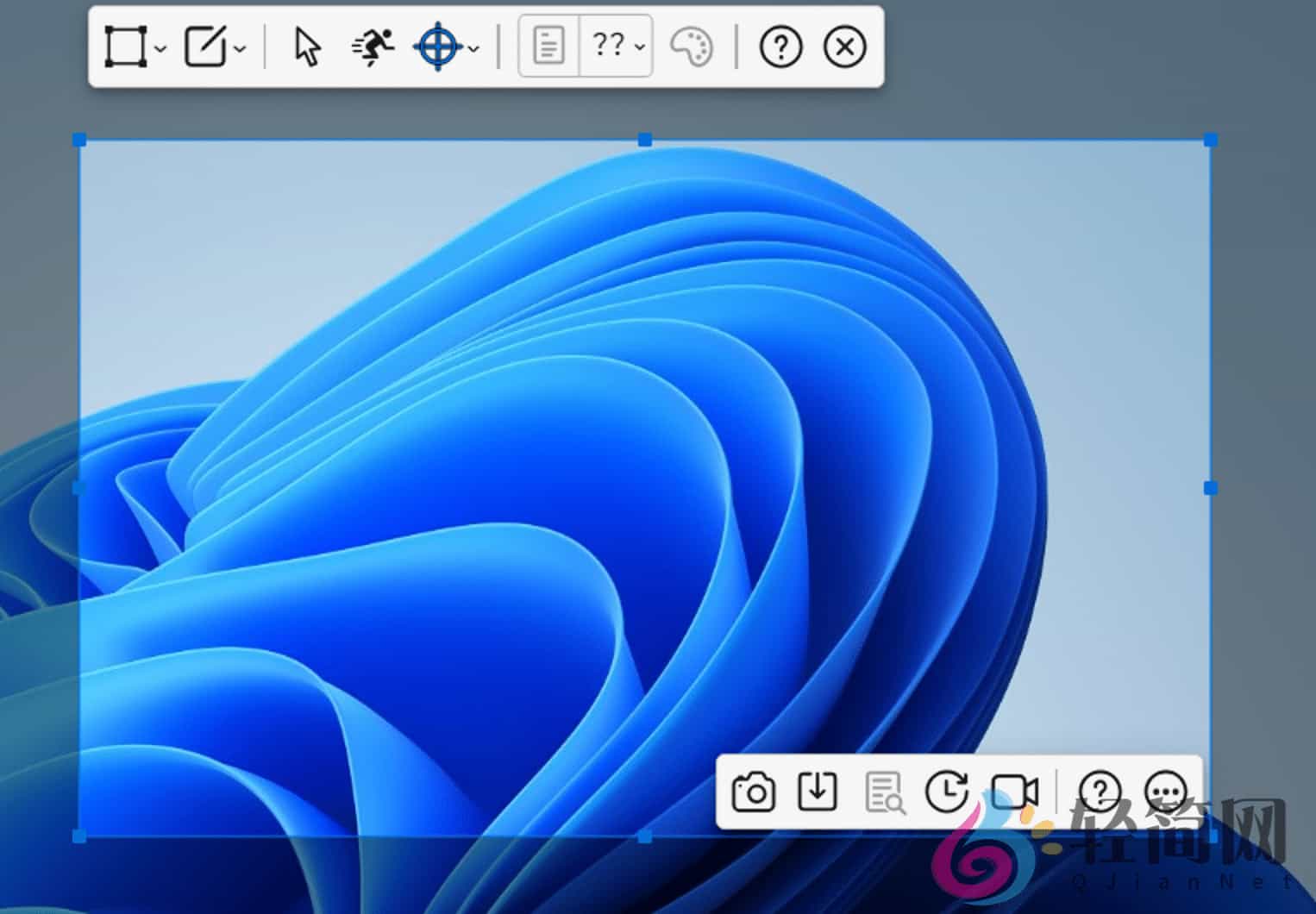Expand the annotate tool dropdown arrow
The image size is (1316, 914).
tap(241, 49)
